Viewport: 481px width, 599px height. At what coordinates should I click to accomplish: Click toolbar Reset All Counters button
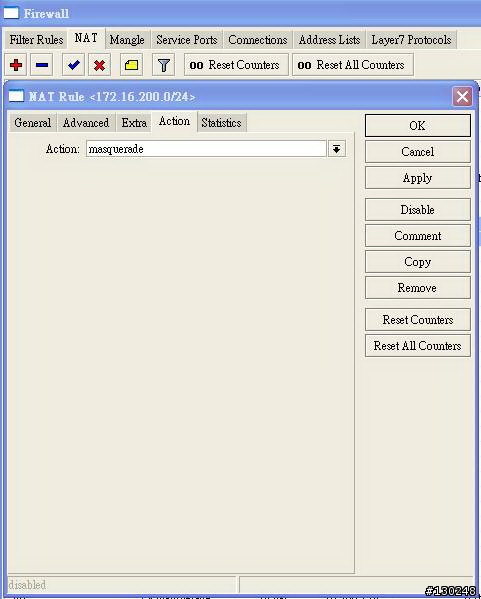coord(353,65)
